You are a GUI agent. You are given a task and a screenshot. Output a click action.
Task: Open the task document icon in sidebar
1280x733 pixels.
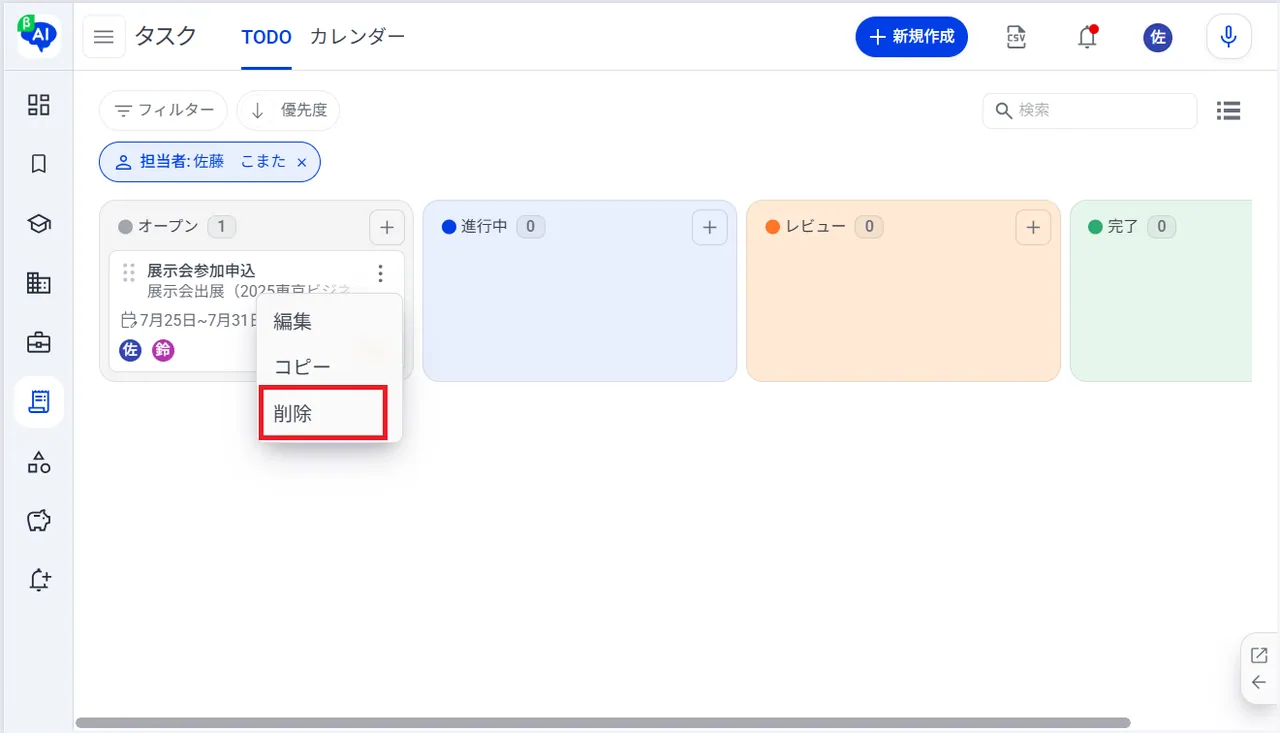coord(39,402)
